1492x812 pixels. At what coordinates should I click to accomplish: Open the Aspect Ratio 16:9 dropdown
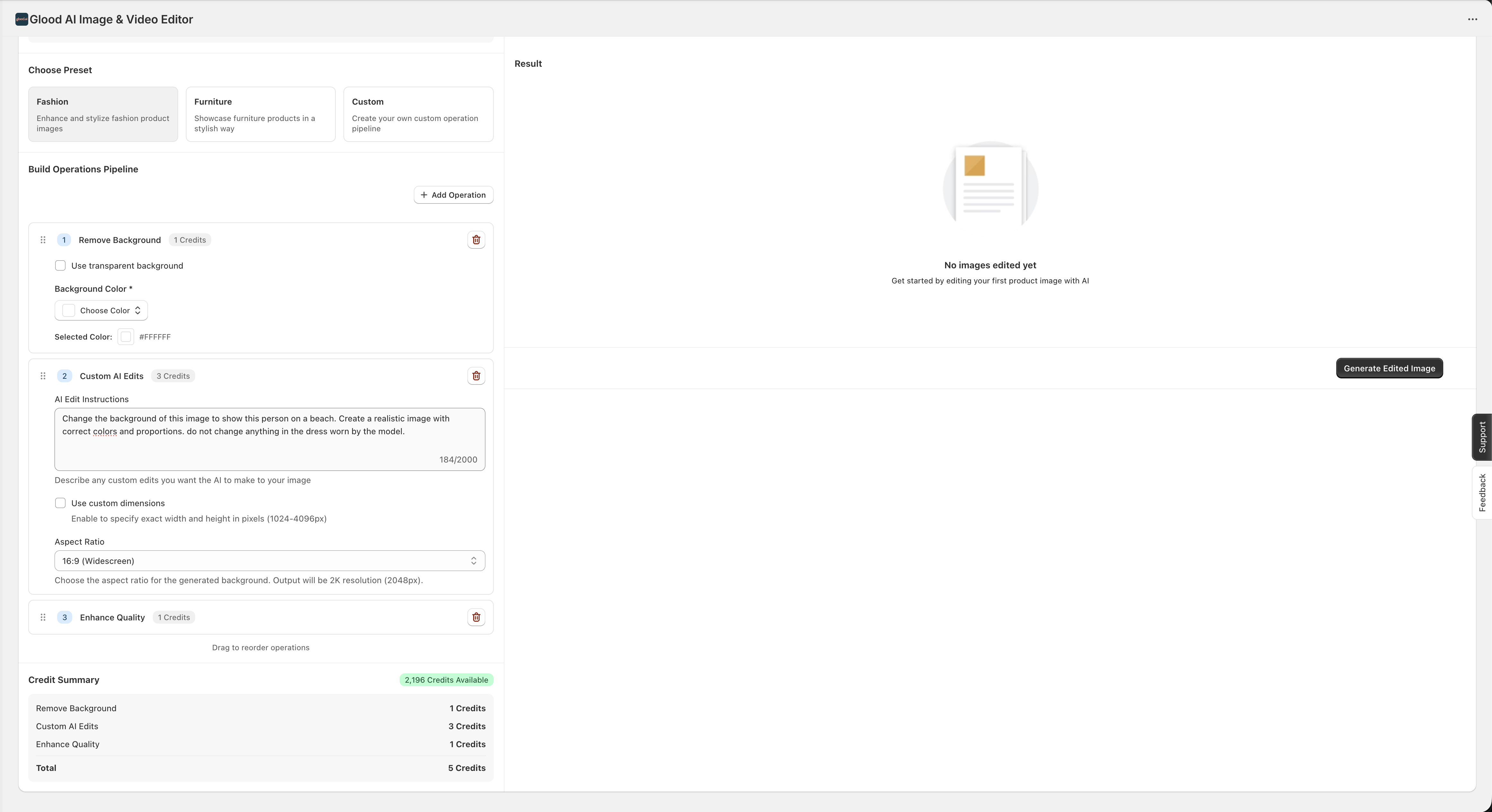pyautogui.click(x=269, y=561)
